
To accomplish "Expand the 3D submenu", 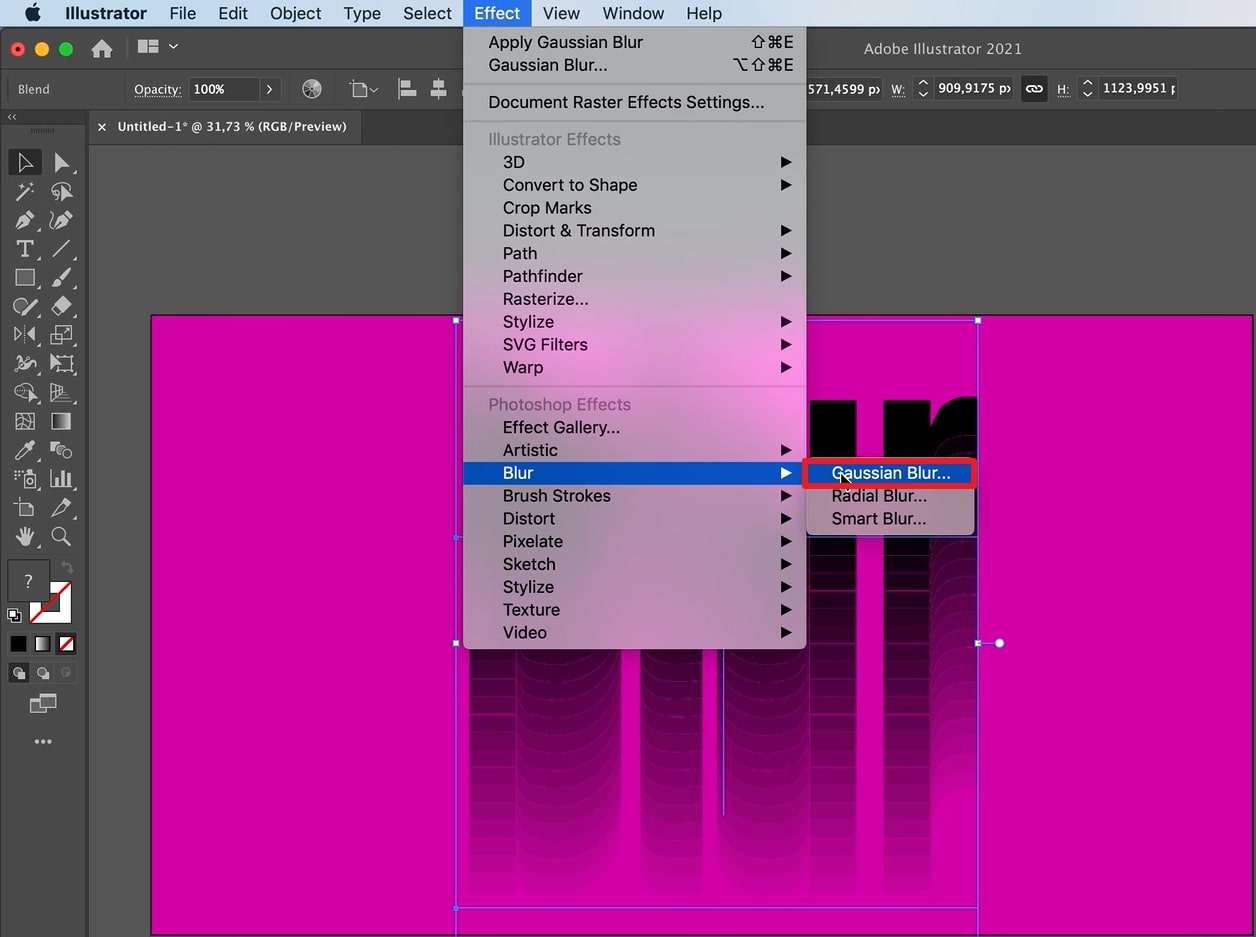I will click(634, 162).
